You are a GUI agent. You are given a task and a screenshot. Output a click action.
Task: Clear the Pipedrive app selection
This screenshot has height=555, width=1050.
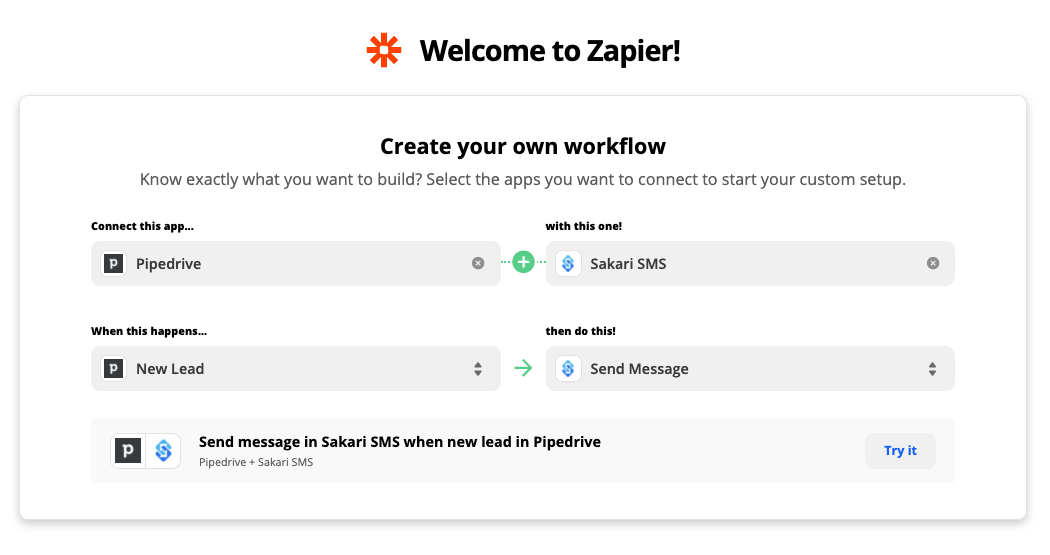477,263
